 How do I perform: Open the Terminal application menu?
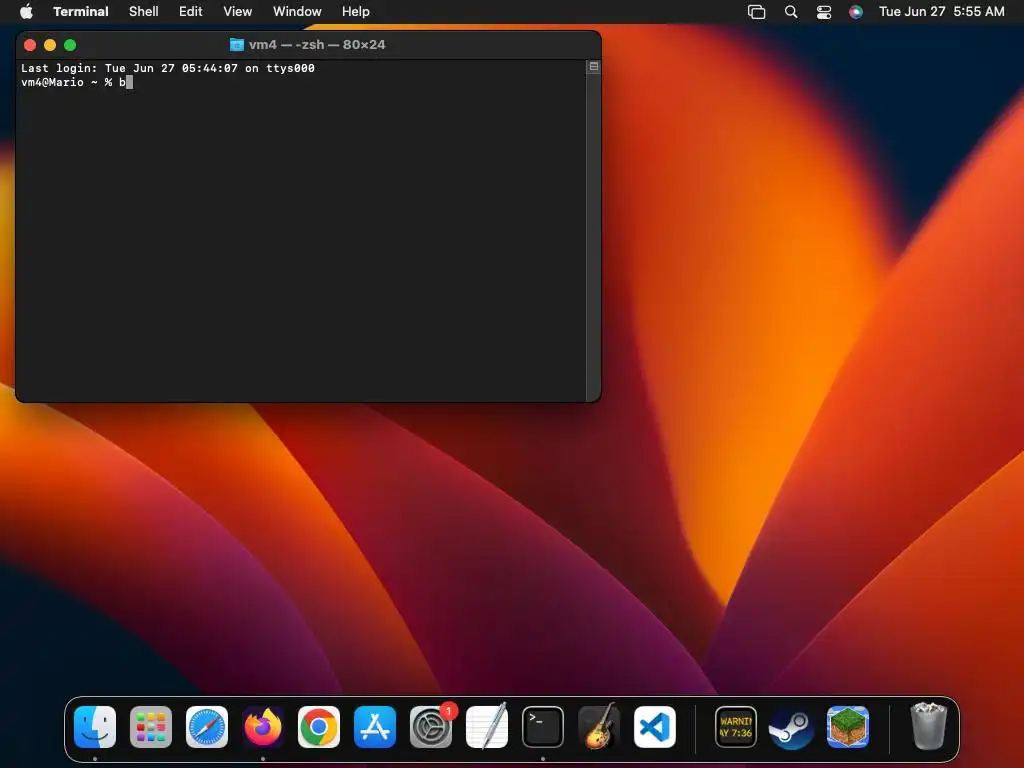(x=81, y=11)
